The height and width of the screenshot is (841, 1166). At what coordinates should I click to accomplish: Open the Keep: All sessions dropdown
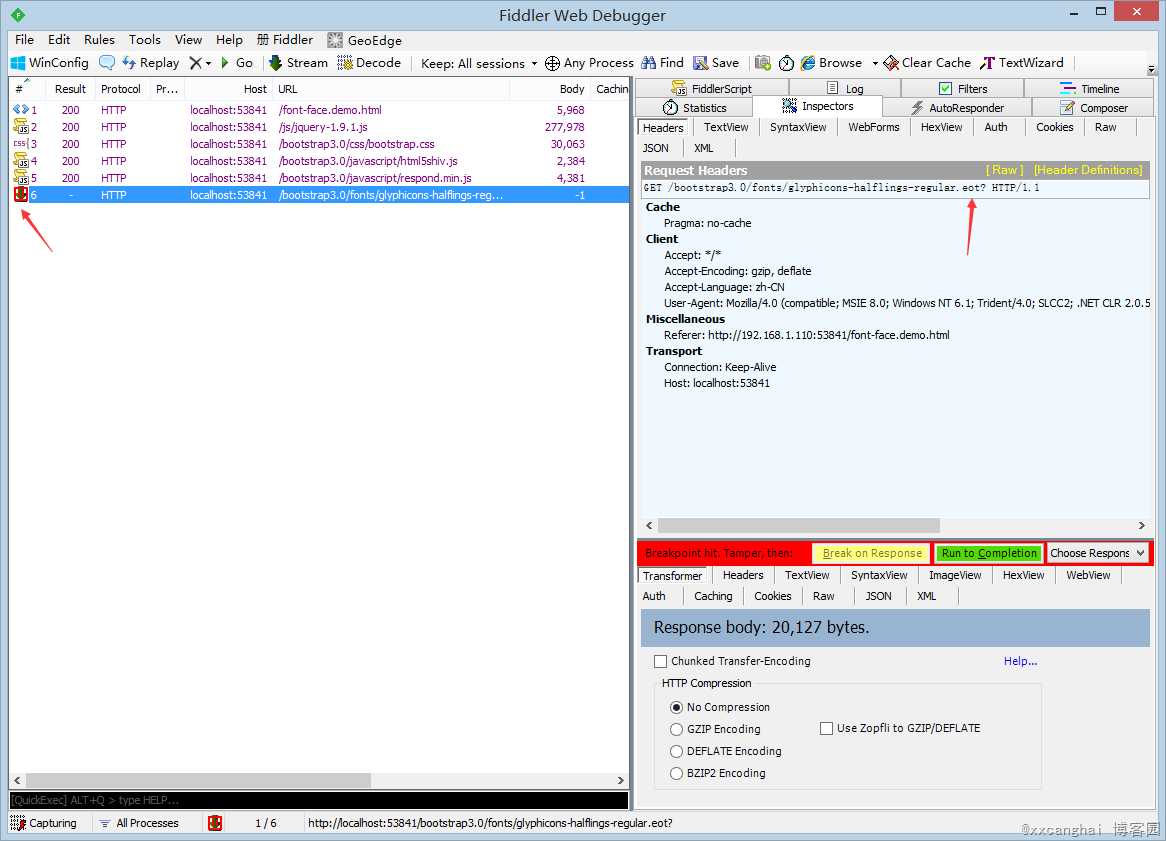tap(479, 63)
